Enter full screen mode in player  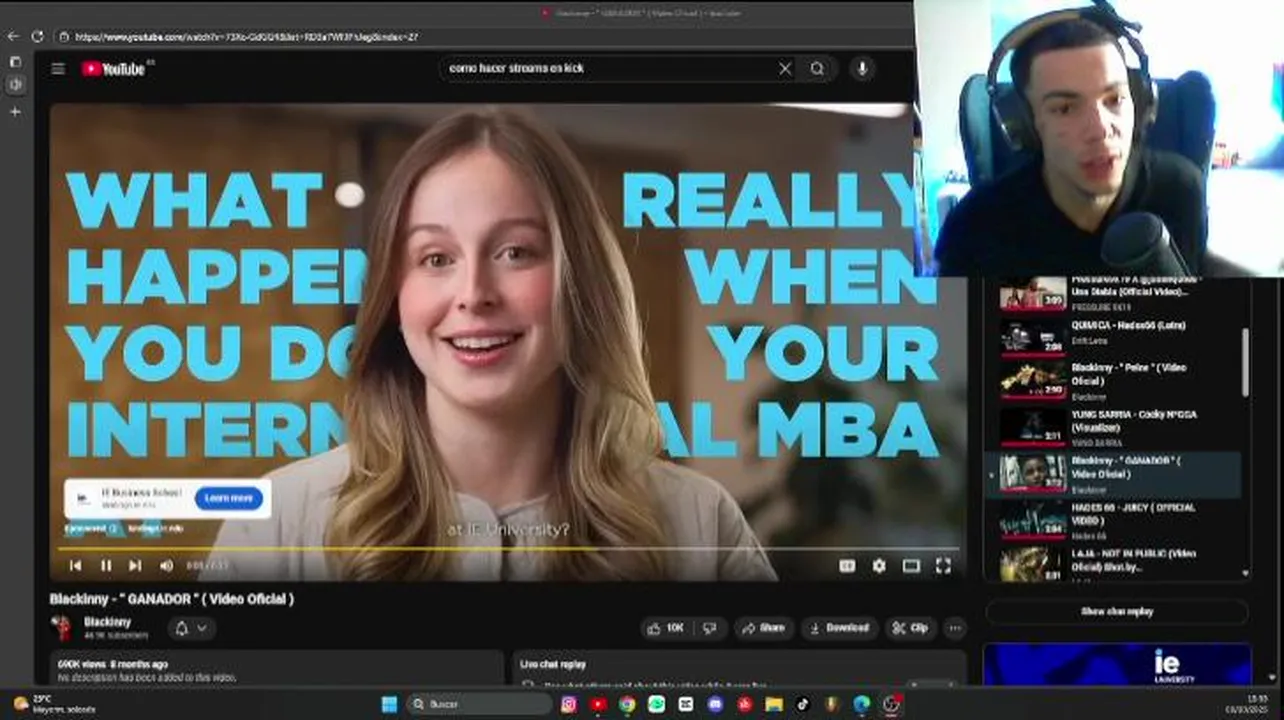[943, 566]
